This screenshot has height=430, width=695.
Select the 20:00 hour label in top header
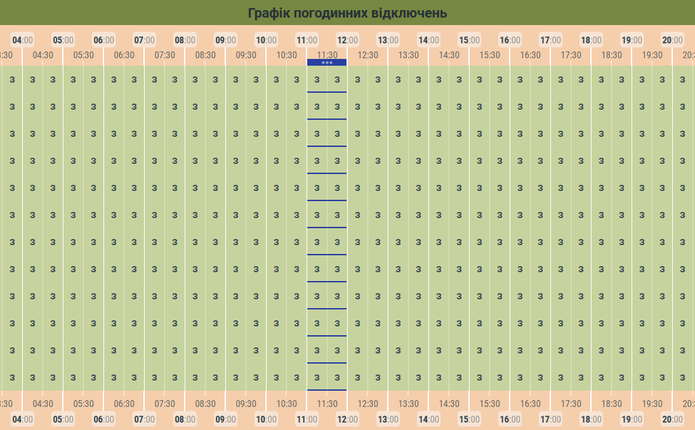click(x=672, y=40)
